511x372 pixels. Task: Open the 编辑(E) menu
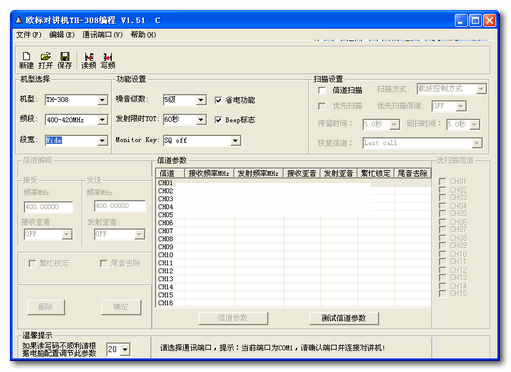click(x=62, y=35)
